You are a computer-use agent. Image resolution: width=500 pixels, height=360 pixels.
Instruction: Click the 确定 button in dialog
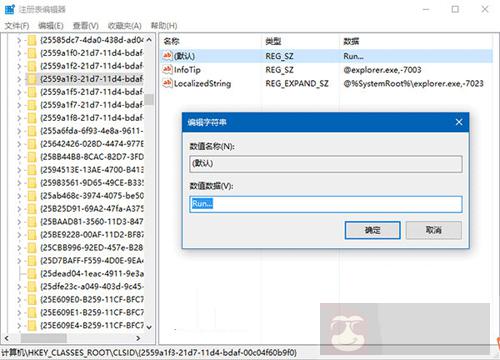click(373, 230)
